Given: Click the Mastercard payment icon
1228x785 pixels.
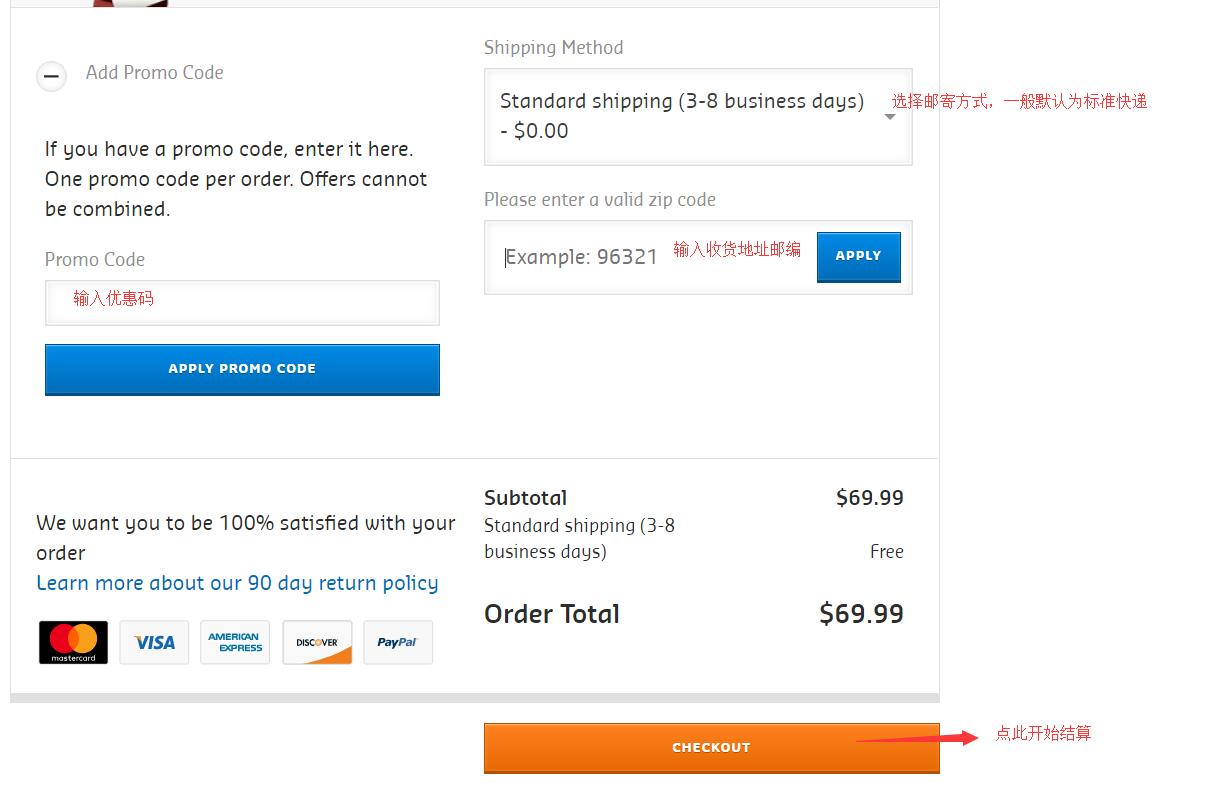Looking at the screenshot, I should pyautogui.click(x=73, y=642).
